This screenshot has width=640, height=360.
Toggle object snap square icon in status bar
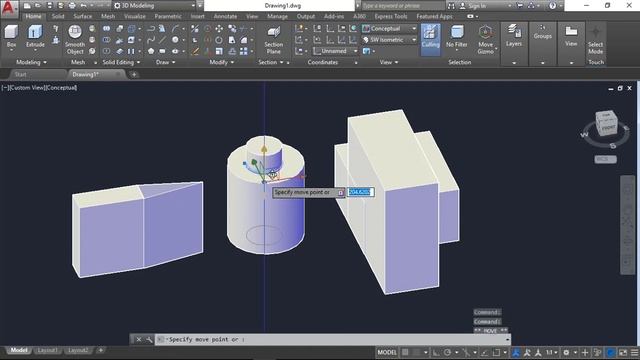coord(496,352)
